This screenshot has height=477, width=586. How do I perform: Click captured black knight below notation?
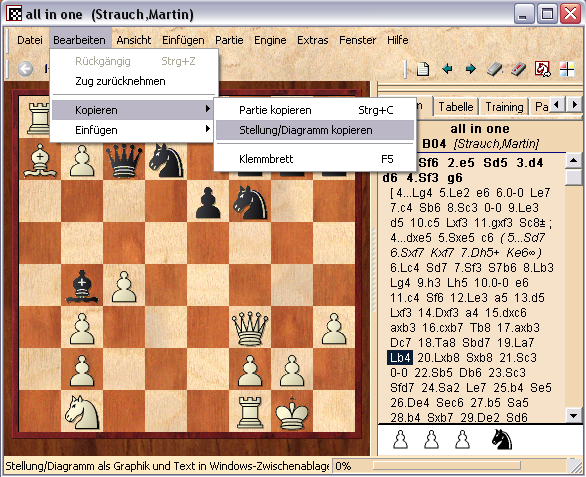[x=502, y=439]
